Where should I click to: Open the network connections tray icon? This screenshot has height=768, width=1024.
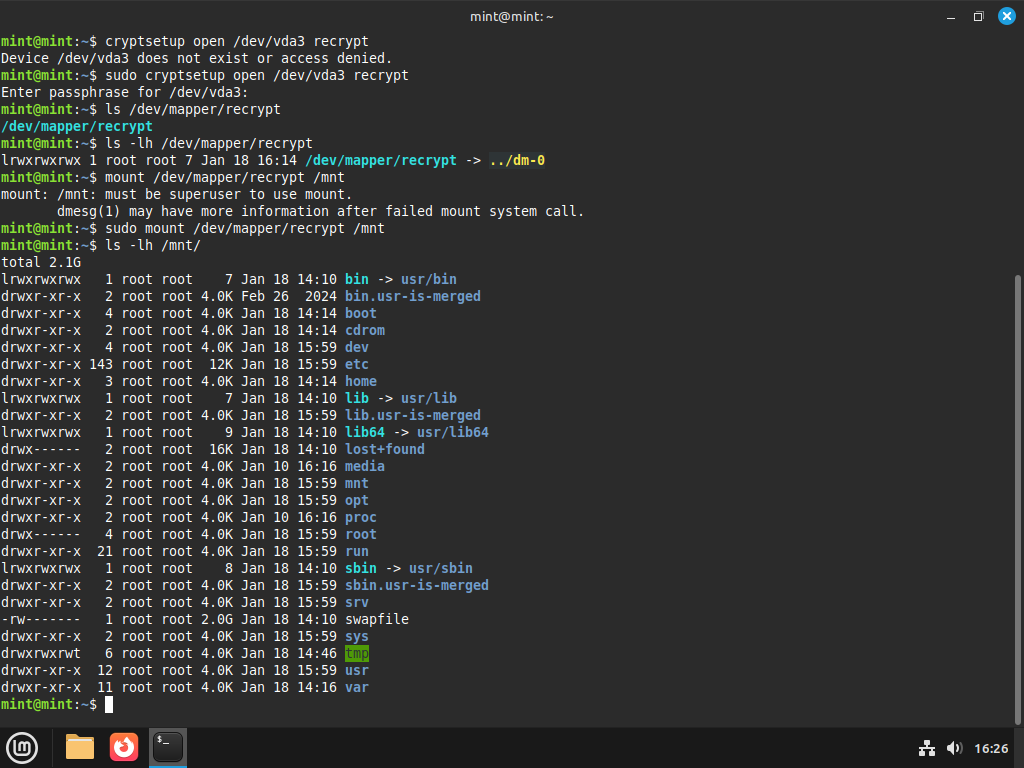pos(926,748)
